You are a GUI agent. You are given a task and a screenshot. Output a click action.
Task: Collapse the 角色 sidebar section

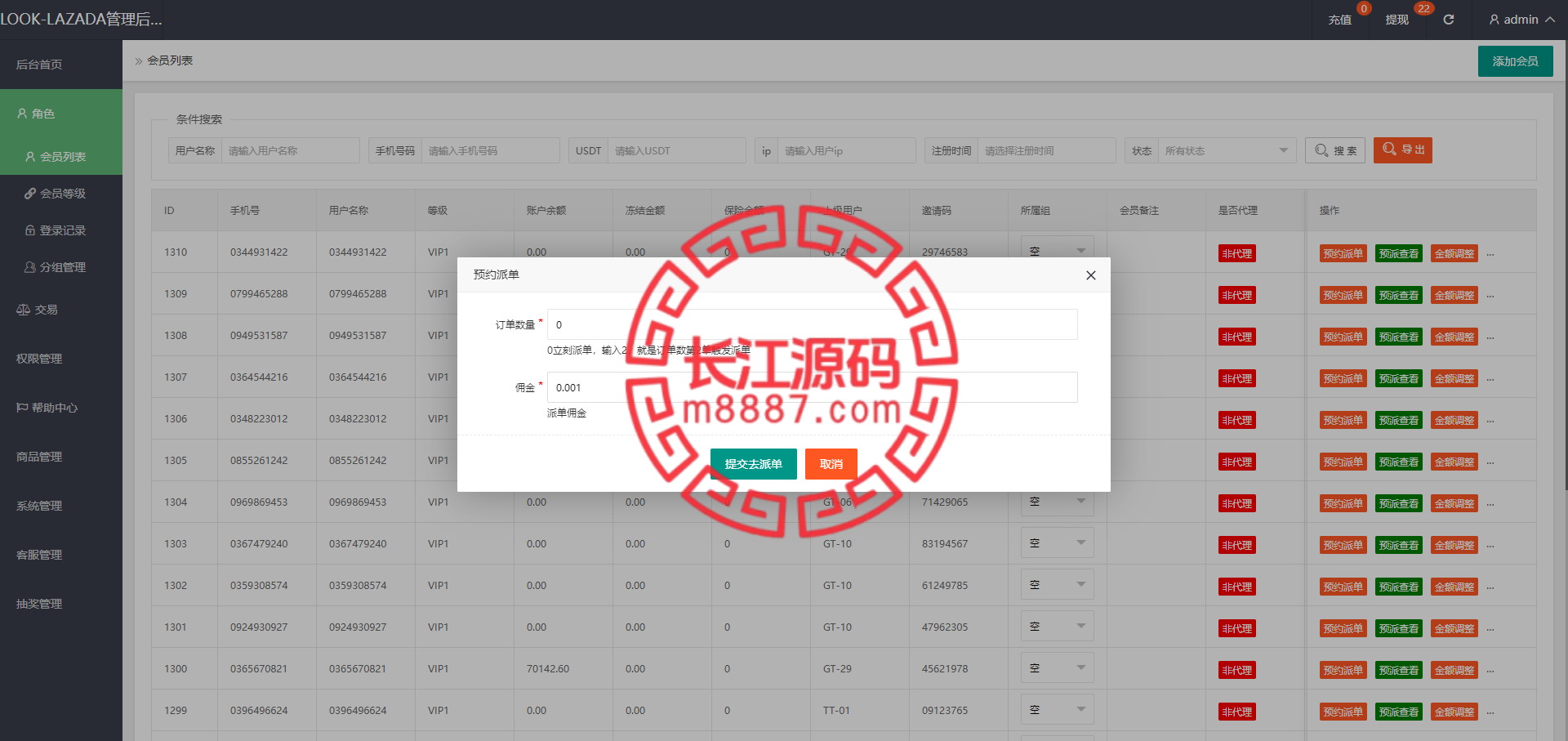point(61,114)
